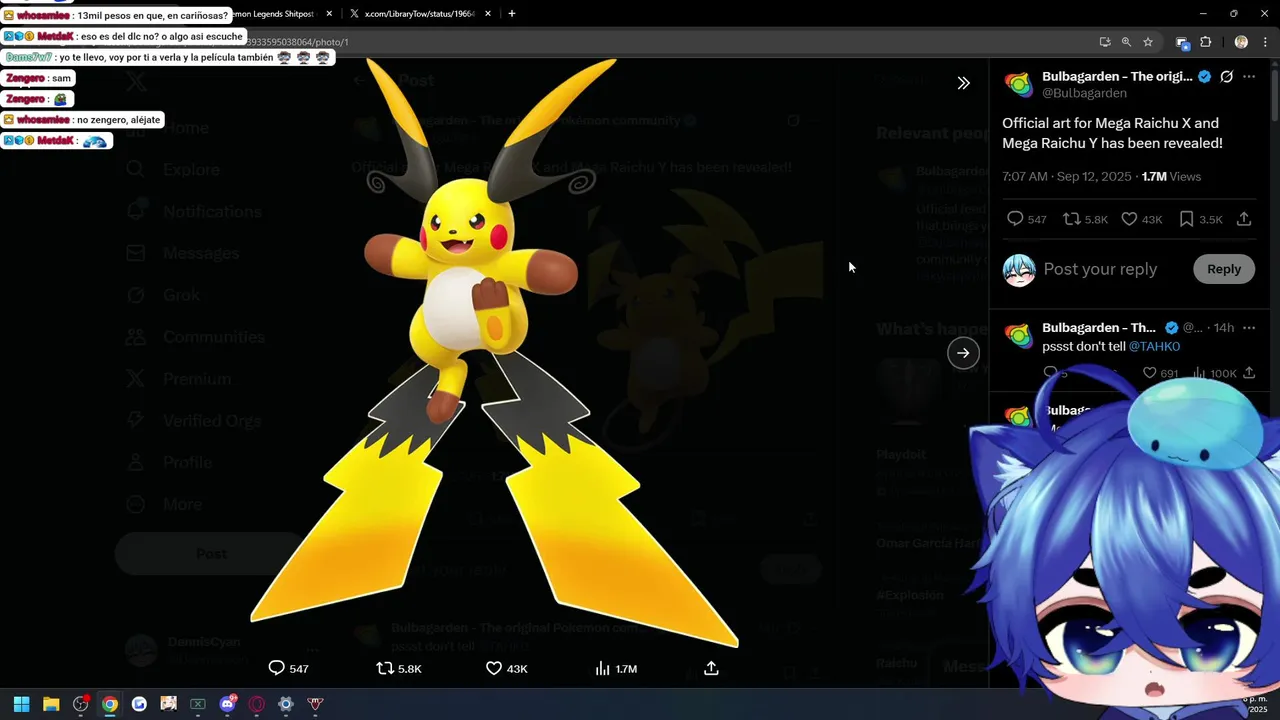
Task: Bookmark the post showing 3.5K
Action: click(1200, 219)
